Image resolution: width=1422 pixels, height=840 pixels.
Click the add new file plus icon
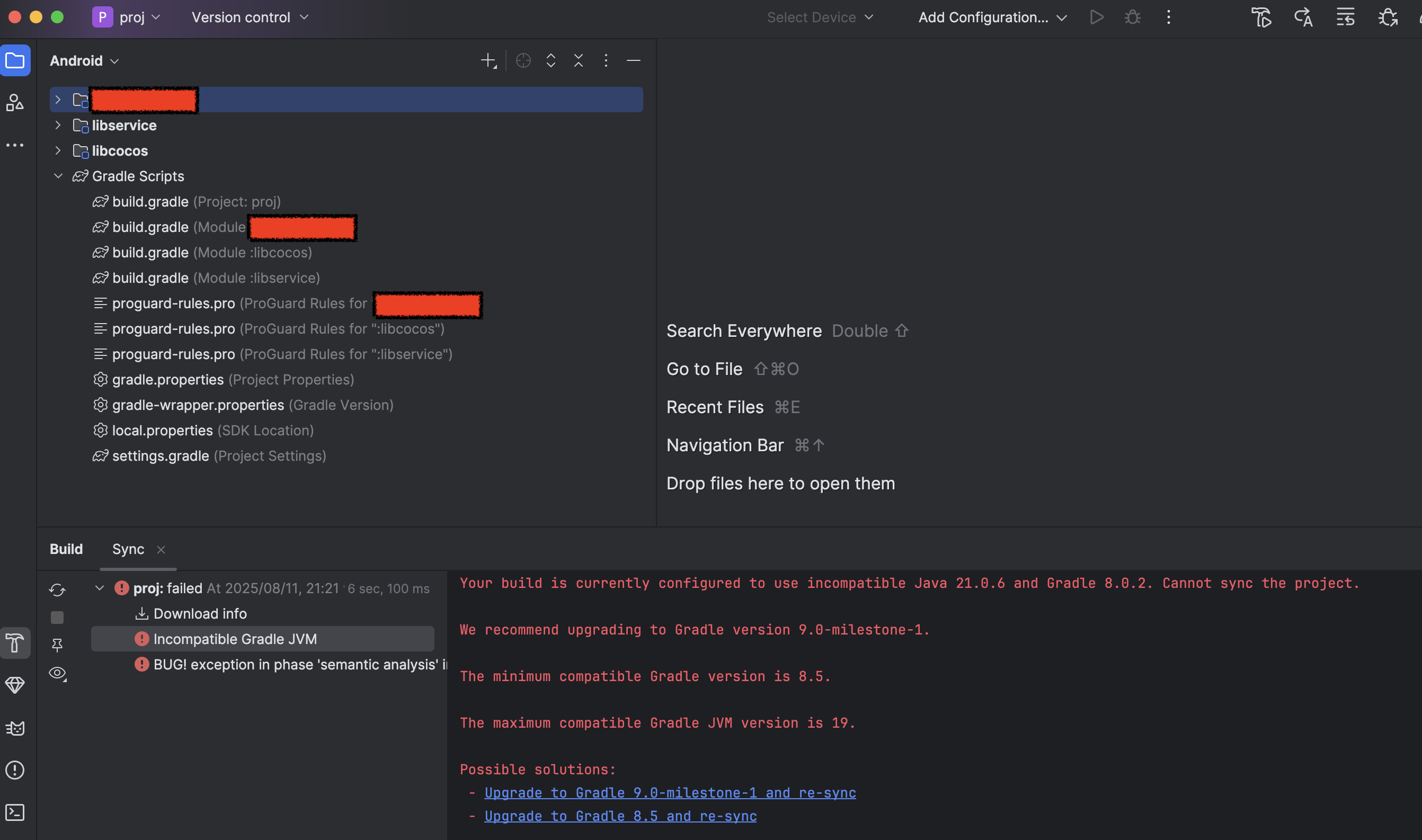(488, 60)
